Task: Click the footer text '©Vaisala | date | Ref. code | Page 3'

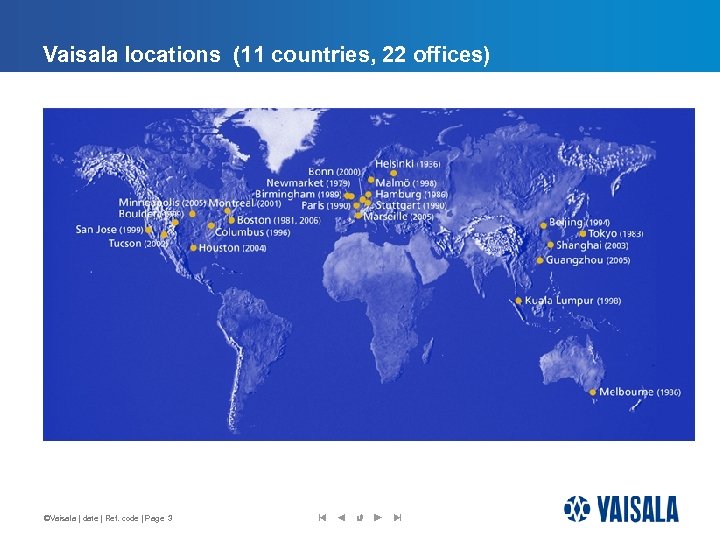Action: tap(108, 518)
